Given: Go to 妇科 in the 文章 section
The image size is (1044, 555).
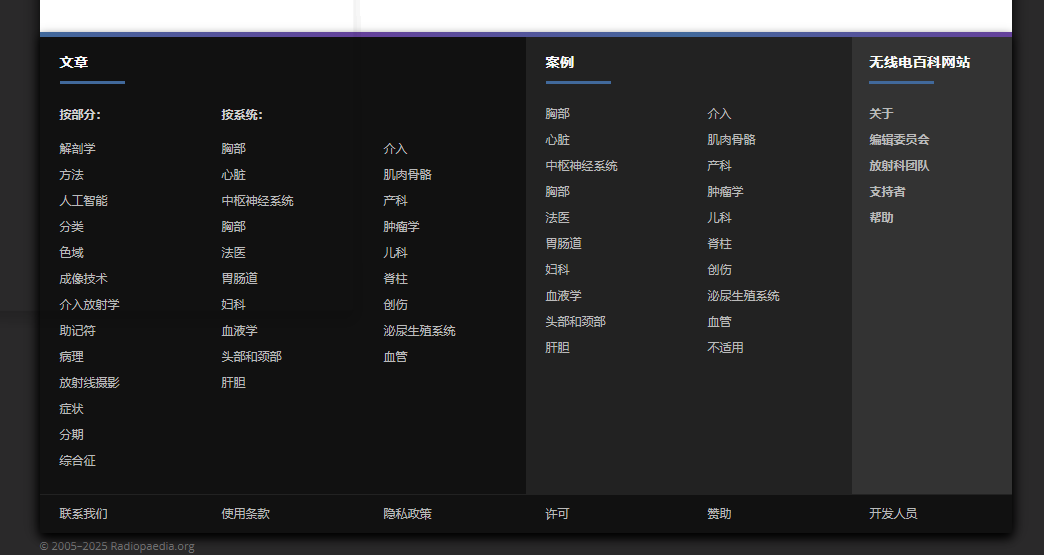Looking at the screenshot, I should (x=234, y=304).
